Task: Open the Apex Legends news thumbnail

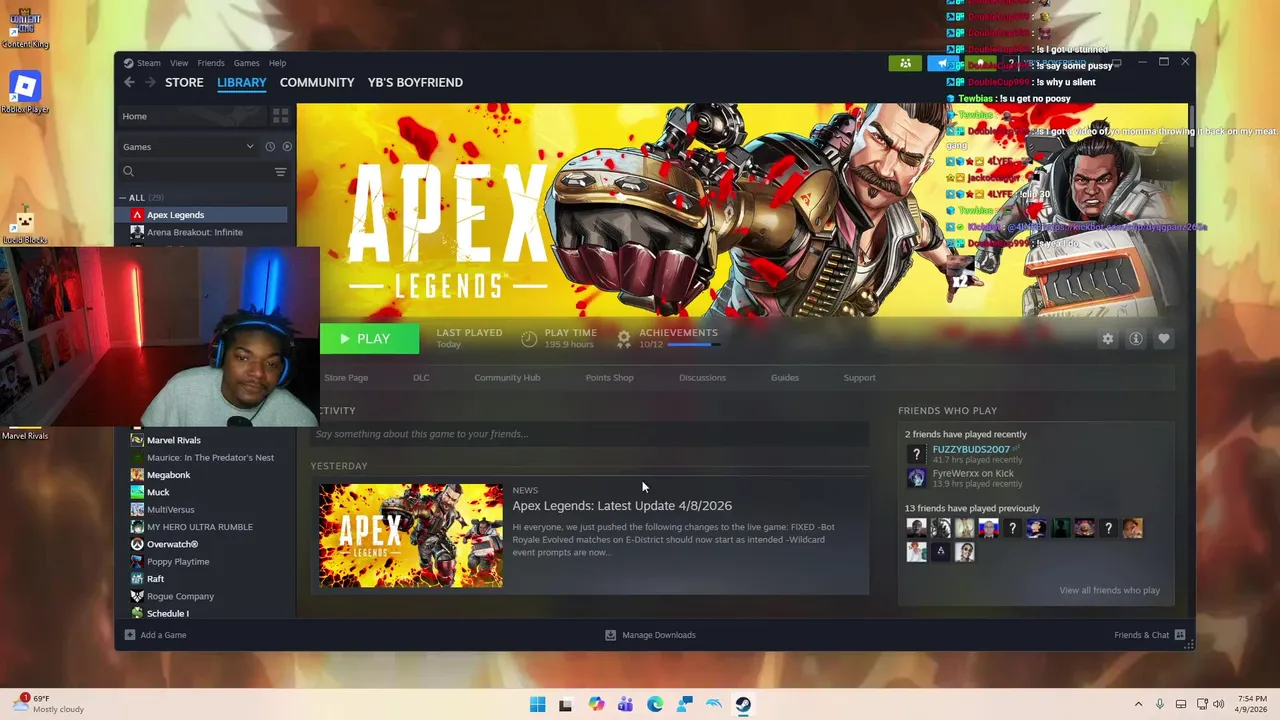Action: click(x=411, y=536)
